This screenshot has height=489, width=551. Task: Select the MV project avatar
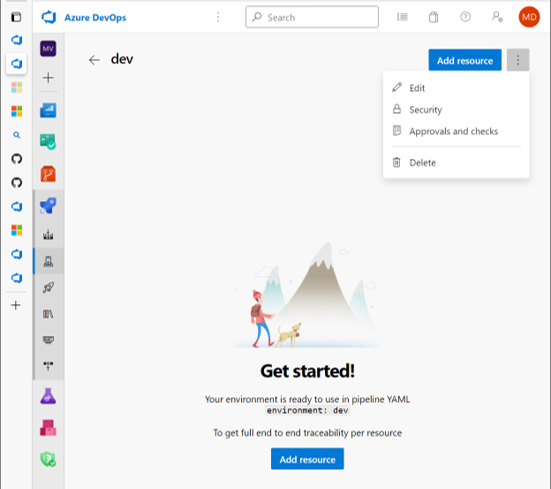pos(48,48)
